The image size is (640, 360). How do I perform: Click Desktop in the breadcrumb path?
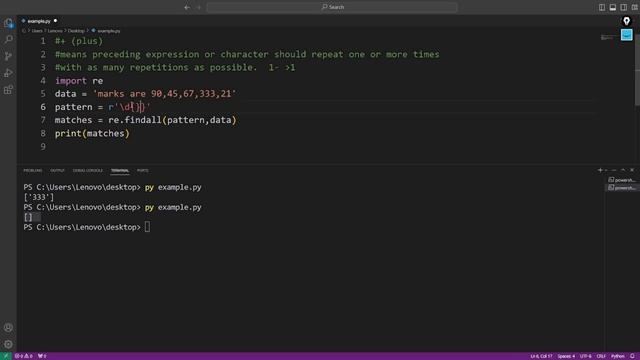click(76, 31)
